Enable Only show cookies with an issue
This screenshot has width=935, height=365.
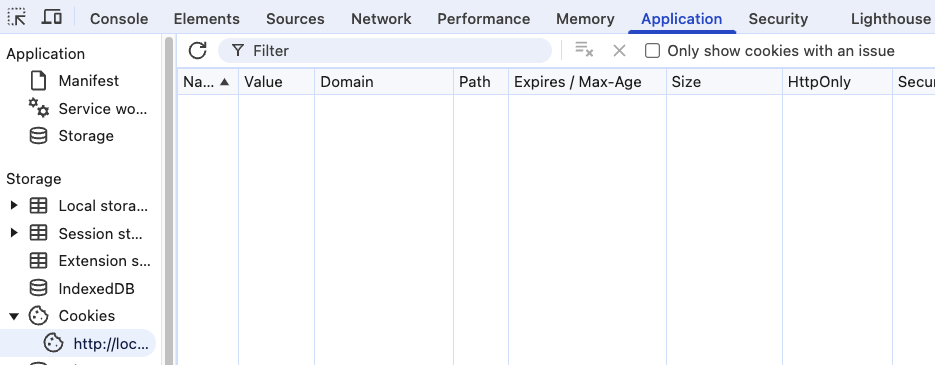pyautogui.click(x=652, y=51)
